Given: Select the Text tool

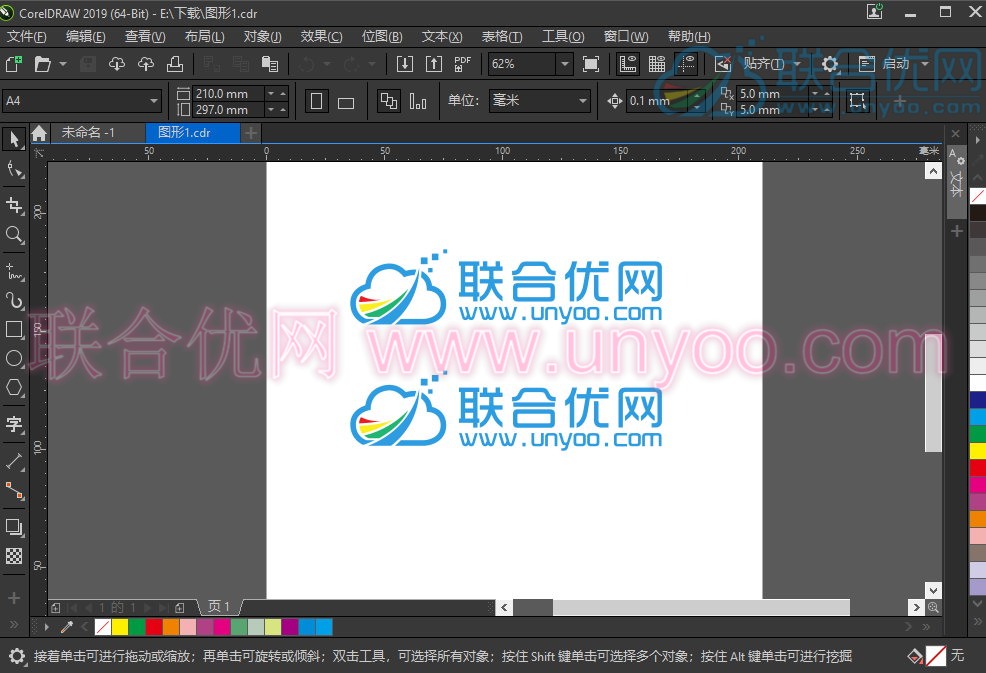Looking at the screenshot, I should click(x=14, y=425).
